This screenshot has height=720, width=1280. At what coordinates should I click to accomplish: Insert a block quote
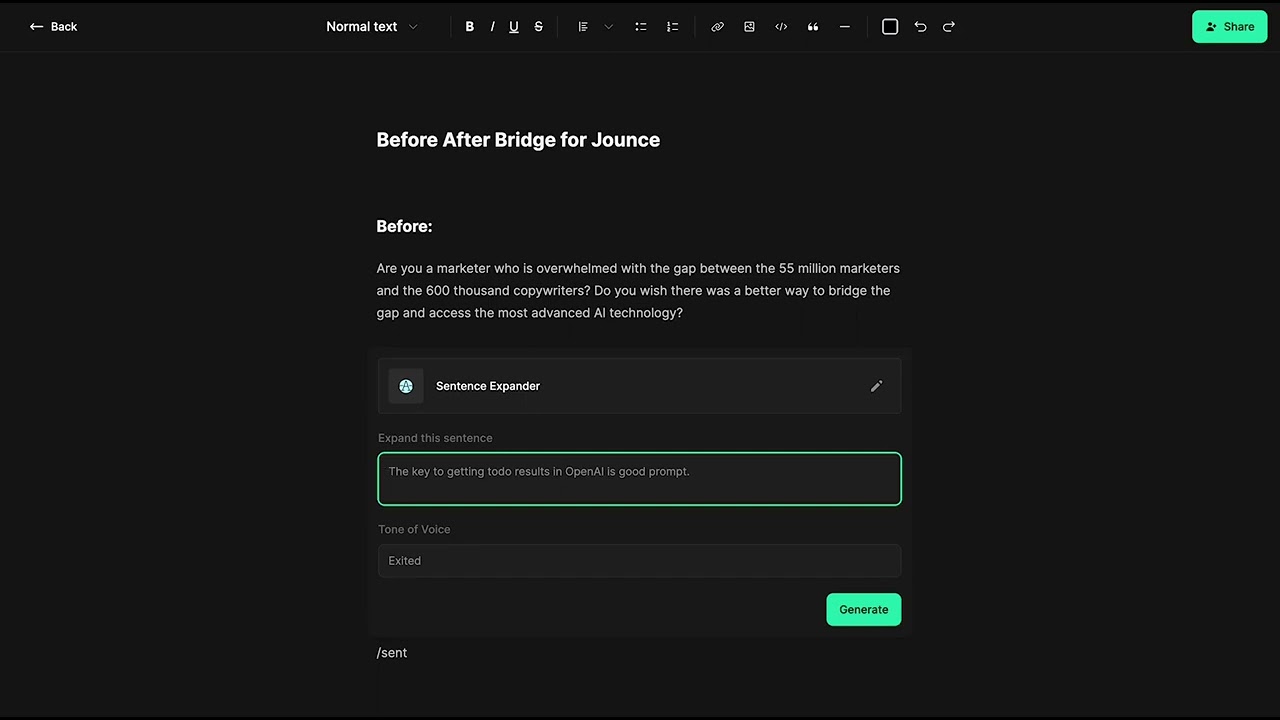(x=813, y=27)
